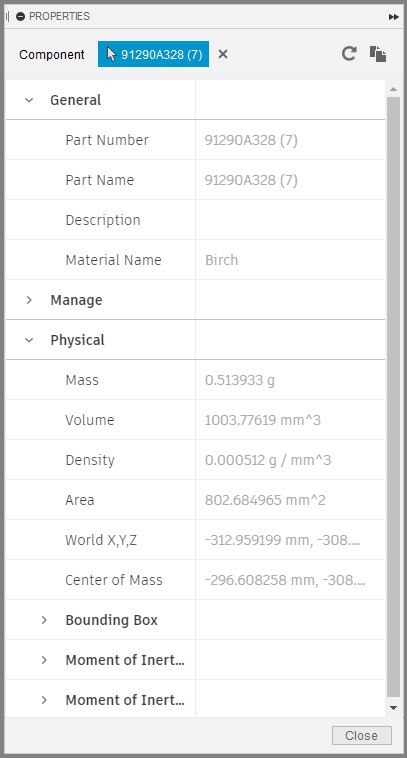Click the Density label
This screenshot has height=758, width=407.
click(x=90, y=460)
